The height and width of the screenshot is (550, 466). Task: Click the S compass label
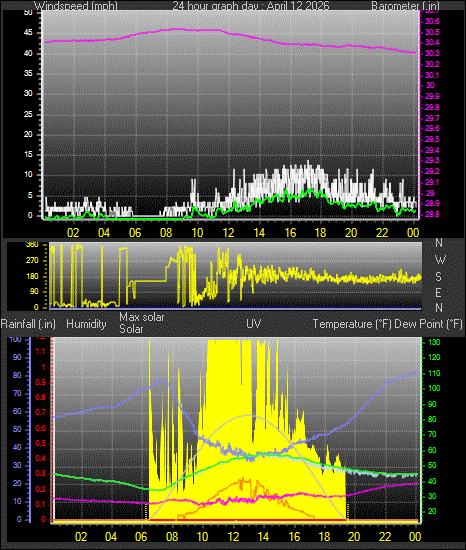pos(438,277)
